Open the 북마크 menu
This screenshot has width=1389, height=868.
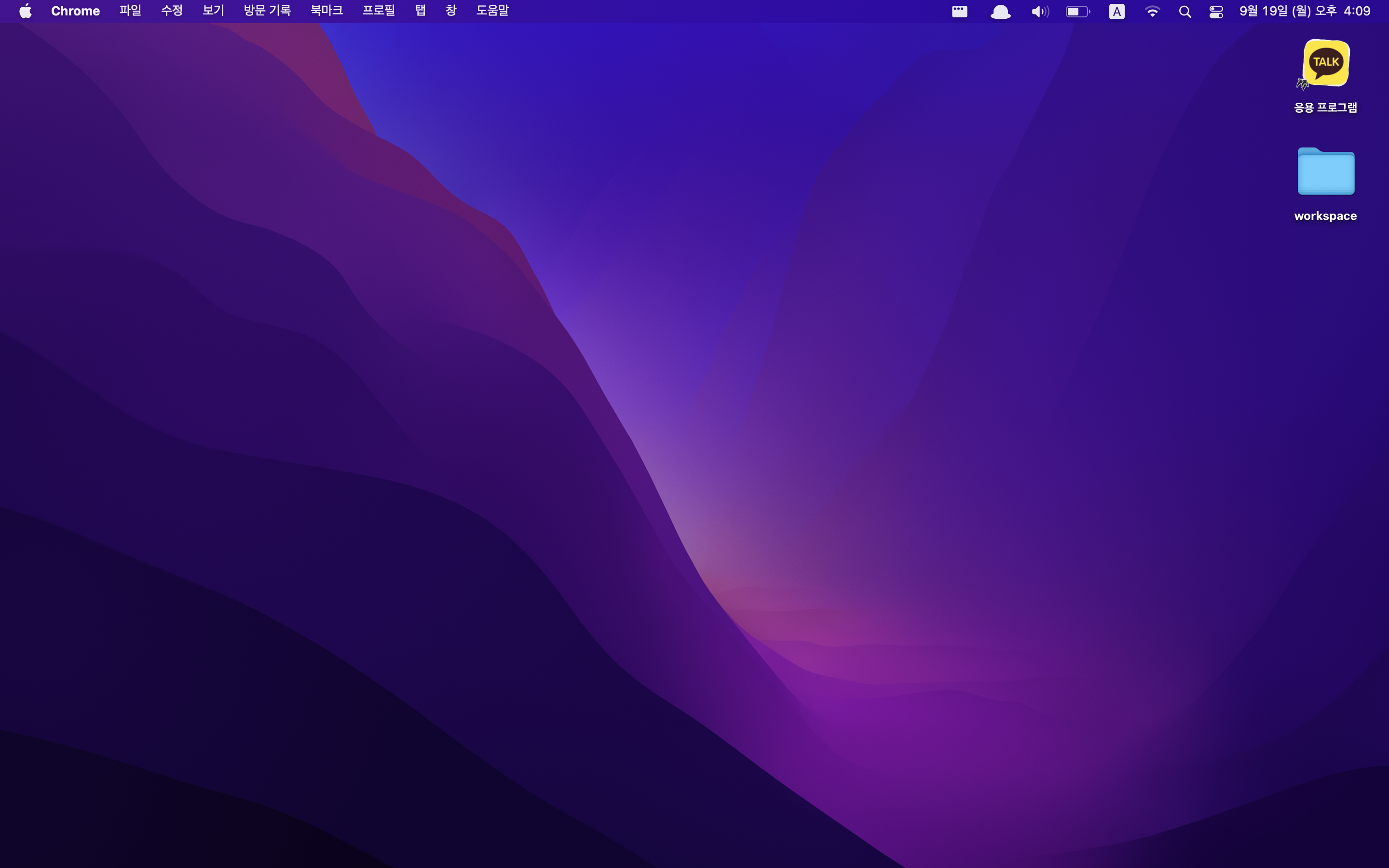tap(326, 11)
